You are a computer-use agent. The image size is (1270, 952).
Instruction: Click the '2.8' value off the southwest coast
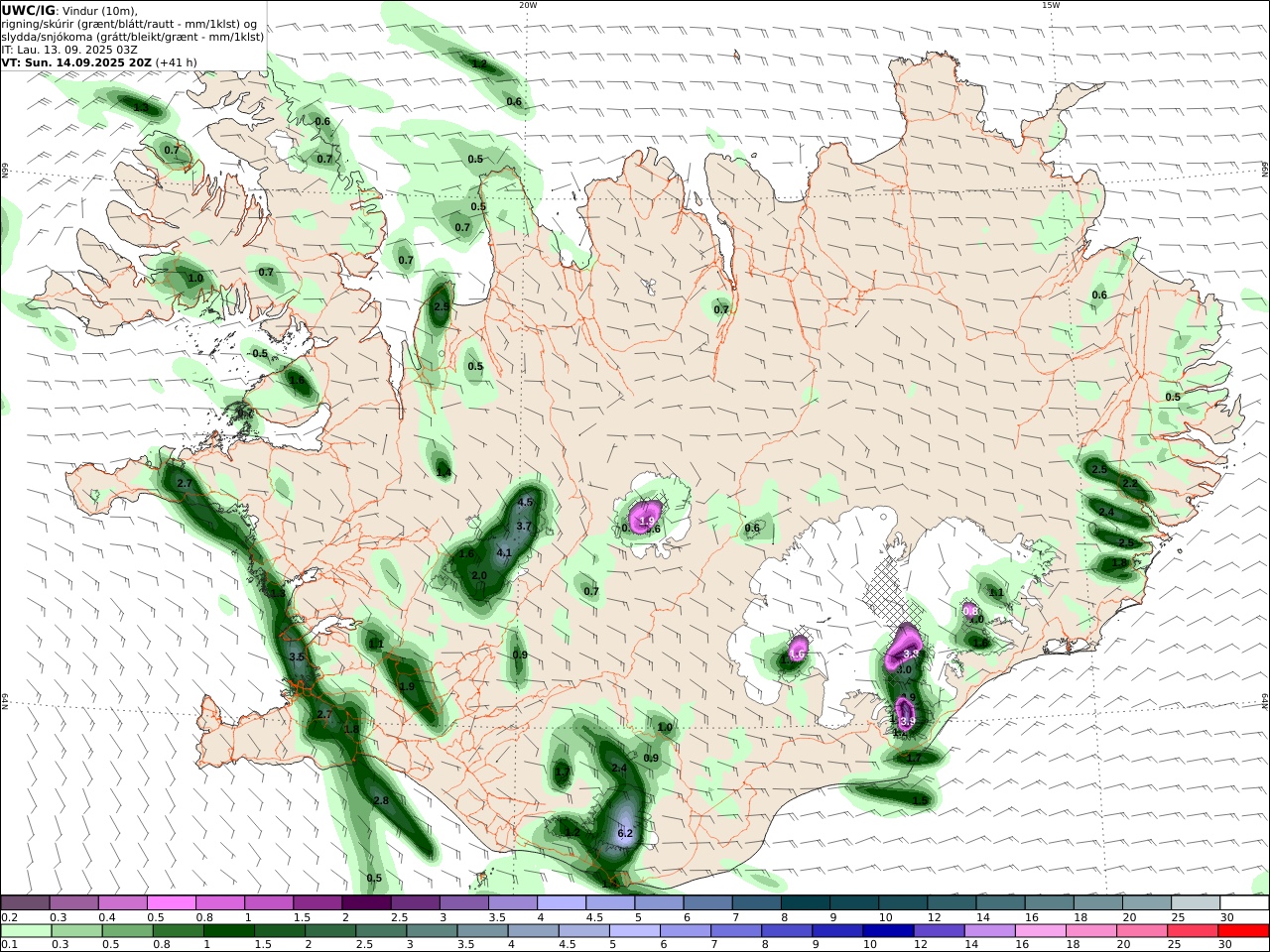click(381, 800)
